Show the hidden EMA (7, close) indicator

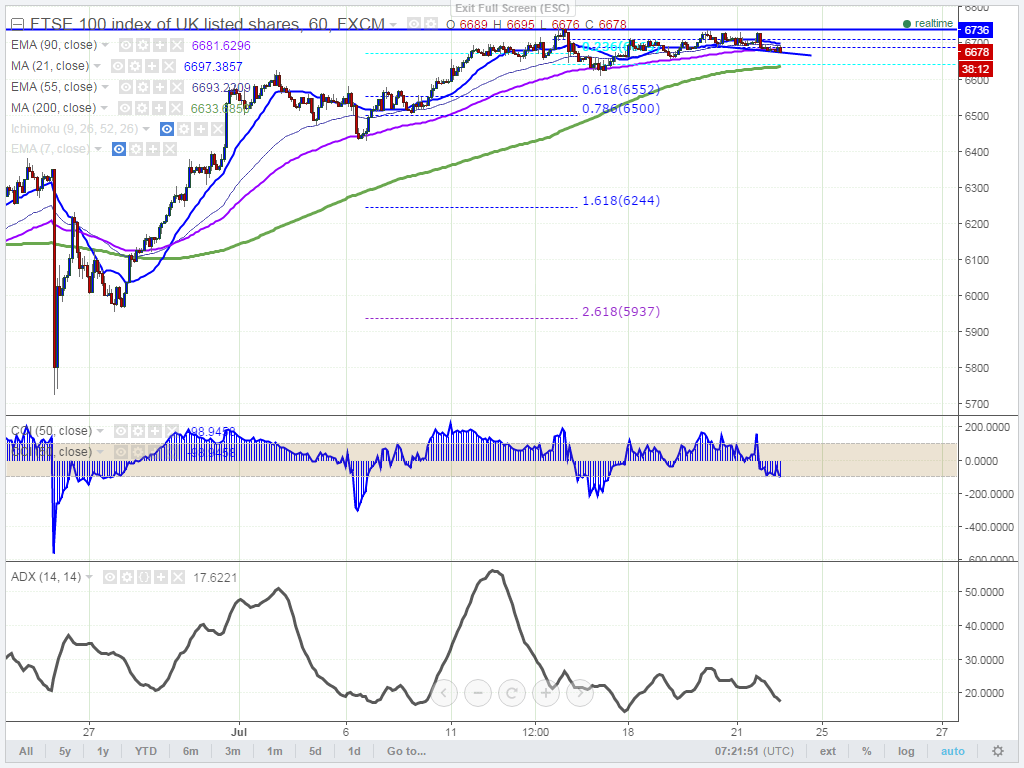pos(119,149)
